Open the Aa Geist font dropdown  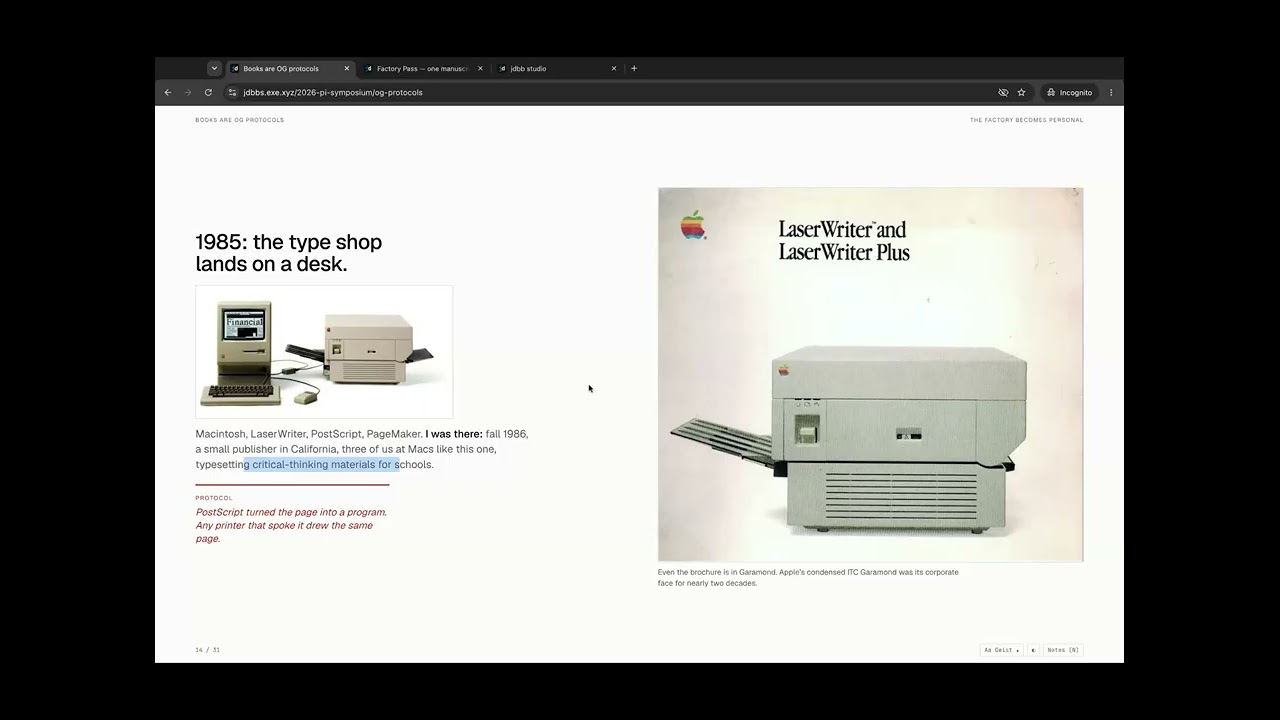(x=1002, y=650)
